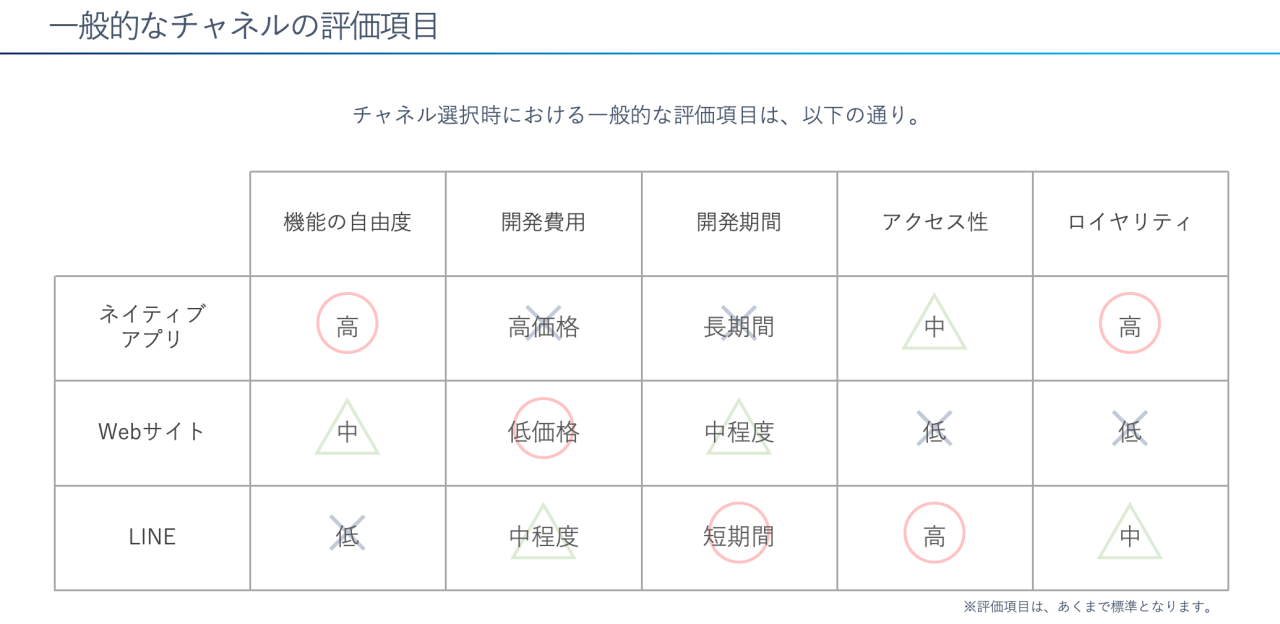This screenshot has width=1280, height=624.
Task: Click the footnote about 評価項目
Action: click(x=1089, y=606)
